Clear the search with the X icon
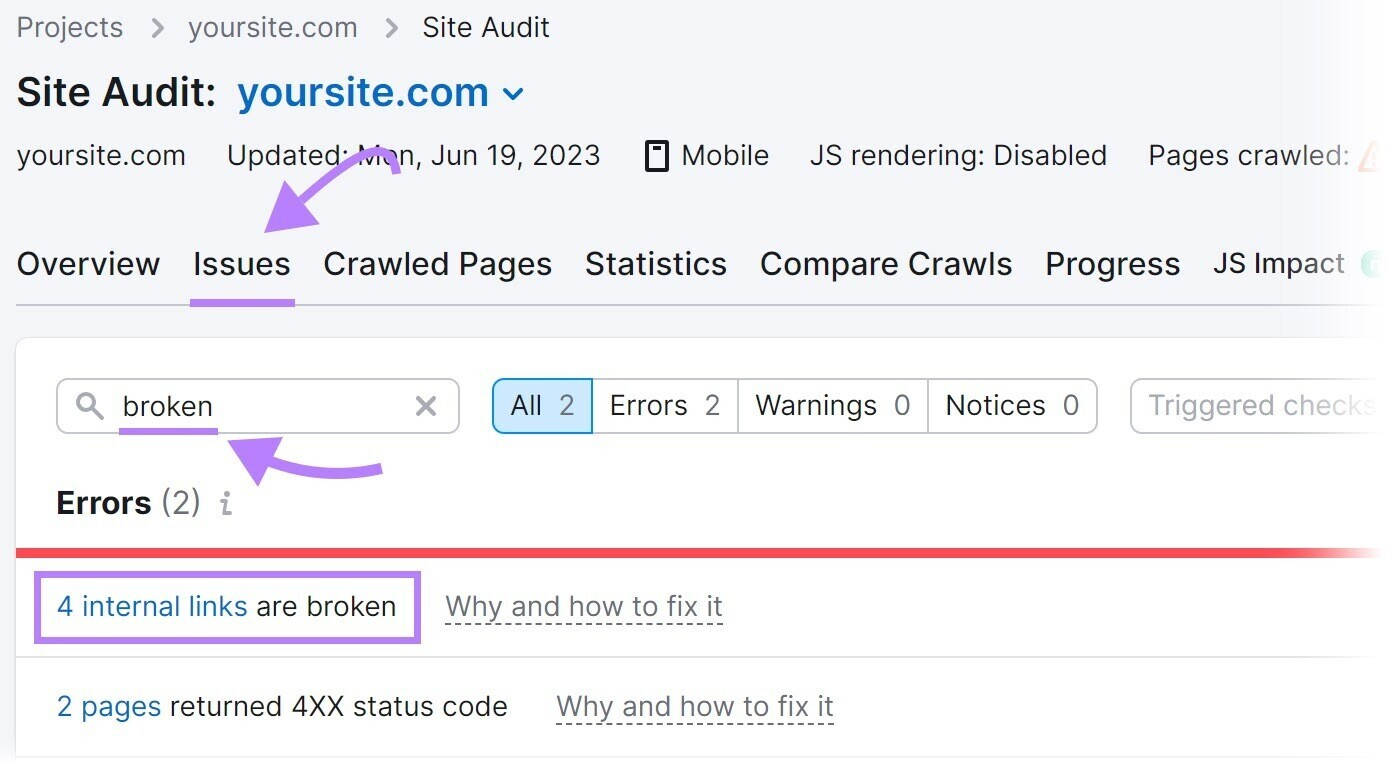The height and width of the screenshot is (772, 1393). coord(426,406)
